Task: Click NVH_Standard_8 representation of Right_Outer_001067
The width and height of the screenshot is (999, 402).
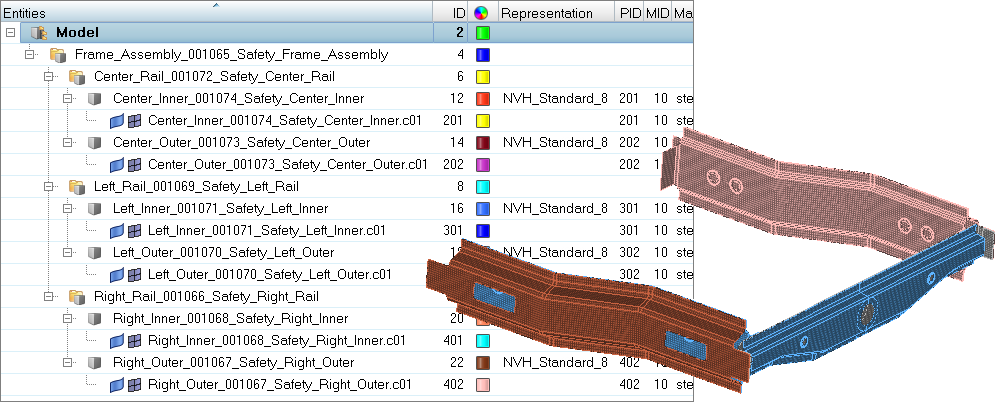Action: 555,363
